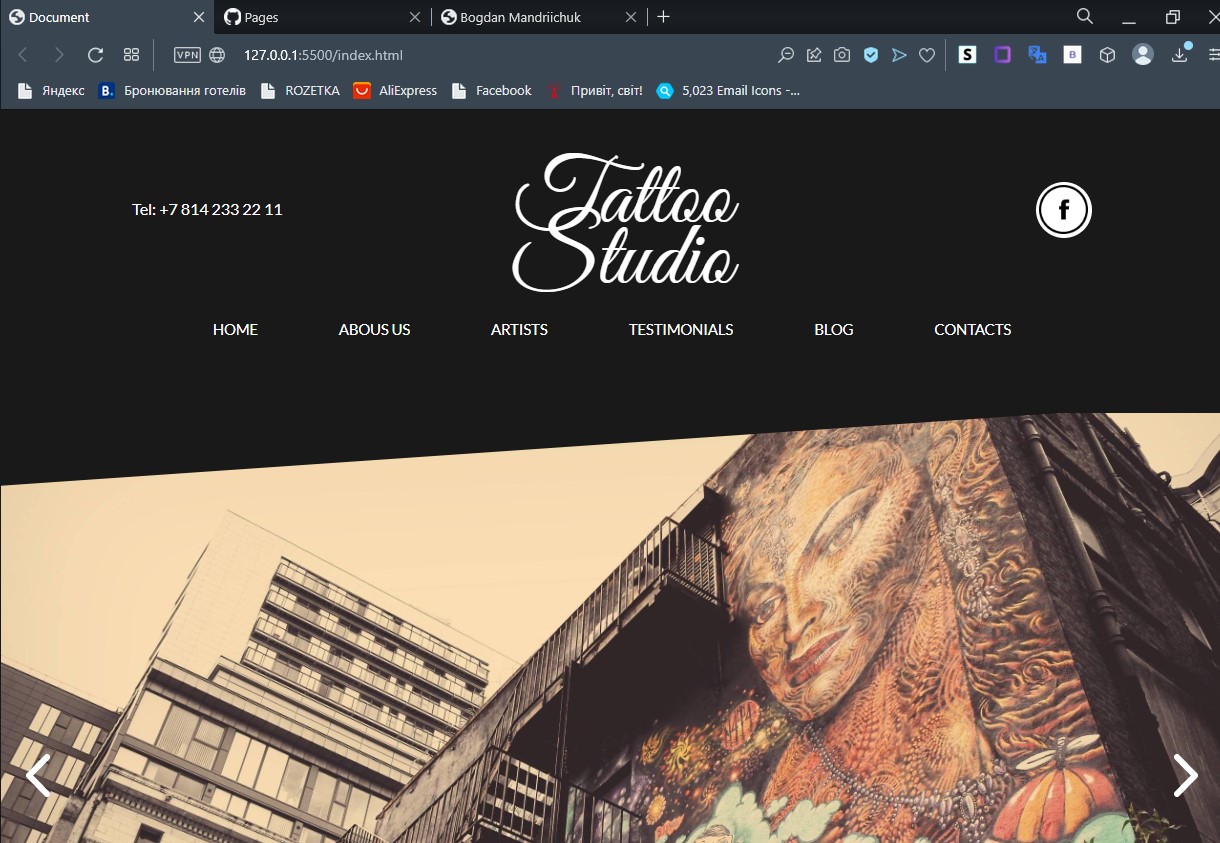The height and width of the screenshot is (843, 1220).
Task: Add page to bookmarks with heart icon
Action: click(x=927, y=55)
